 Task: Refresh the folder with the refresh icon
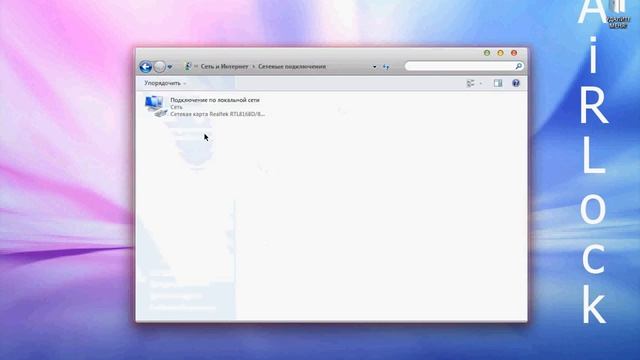pyautogui.click(x=386, y=67)
